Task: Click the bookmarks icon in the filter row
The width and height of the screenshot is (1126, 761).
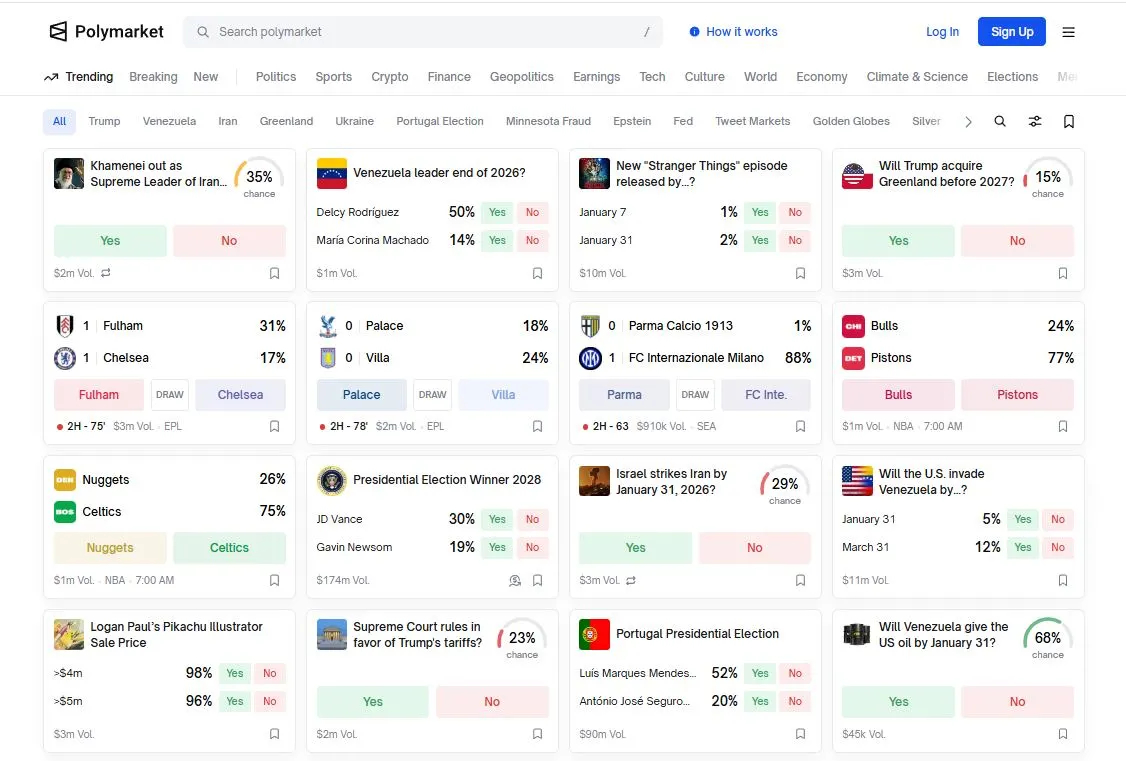Action: (1068, 122)
